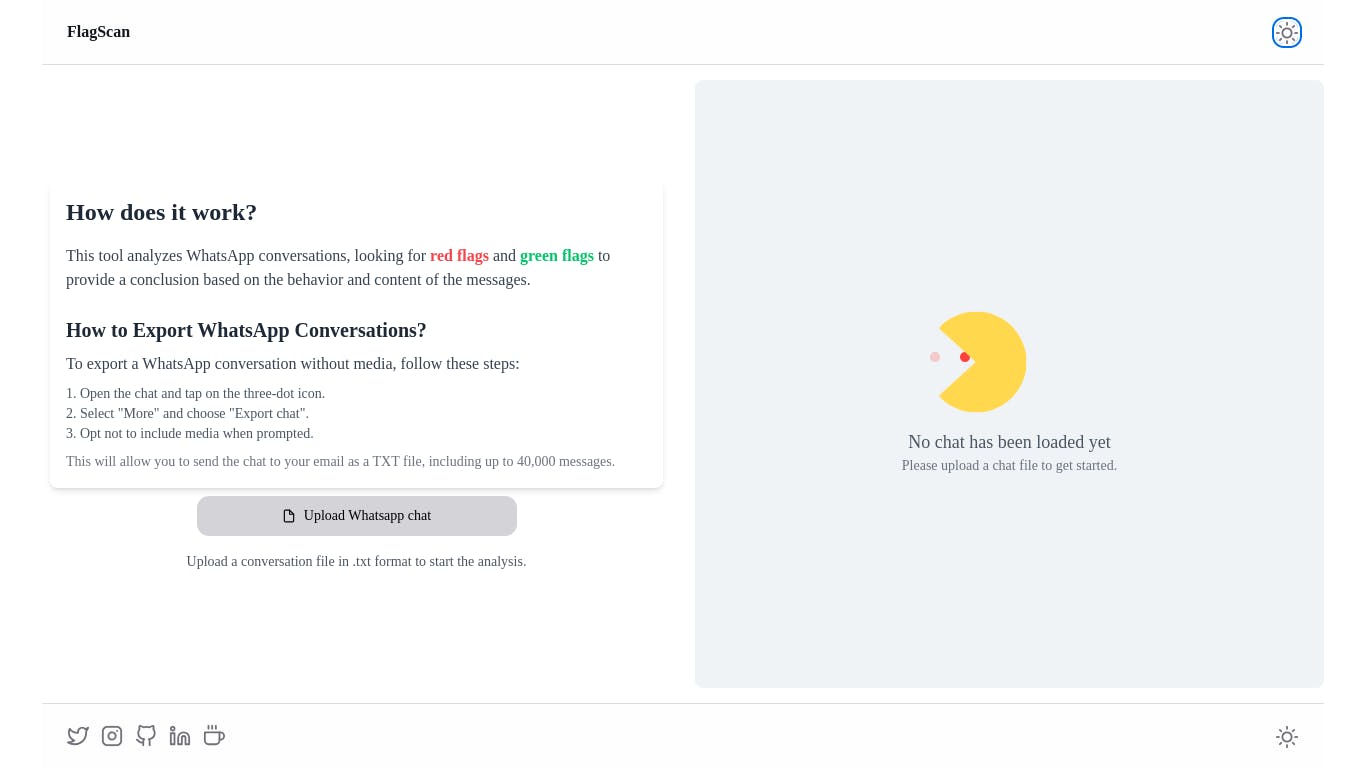The image size is (1366, 768).
Task: Click the Pac-Man illustration
Action: coord(978,362)
